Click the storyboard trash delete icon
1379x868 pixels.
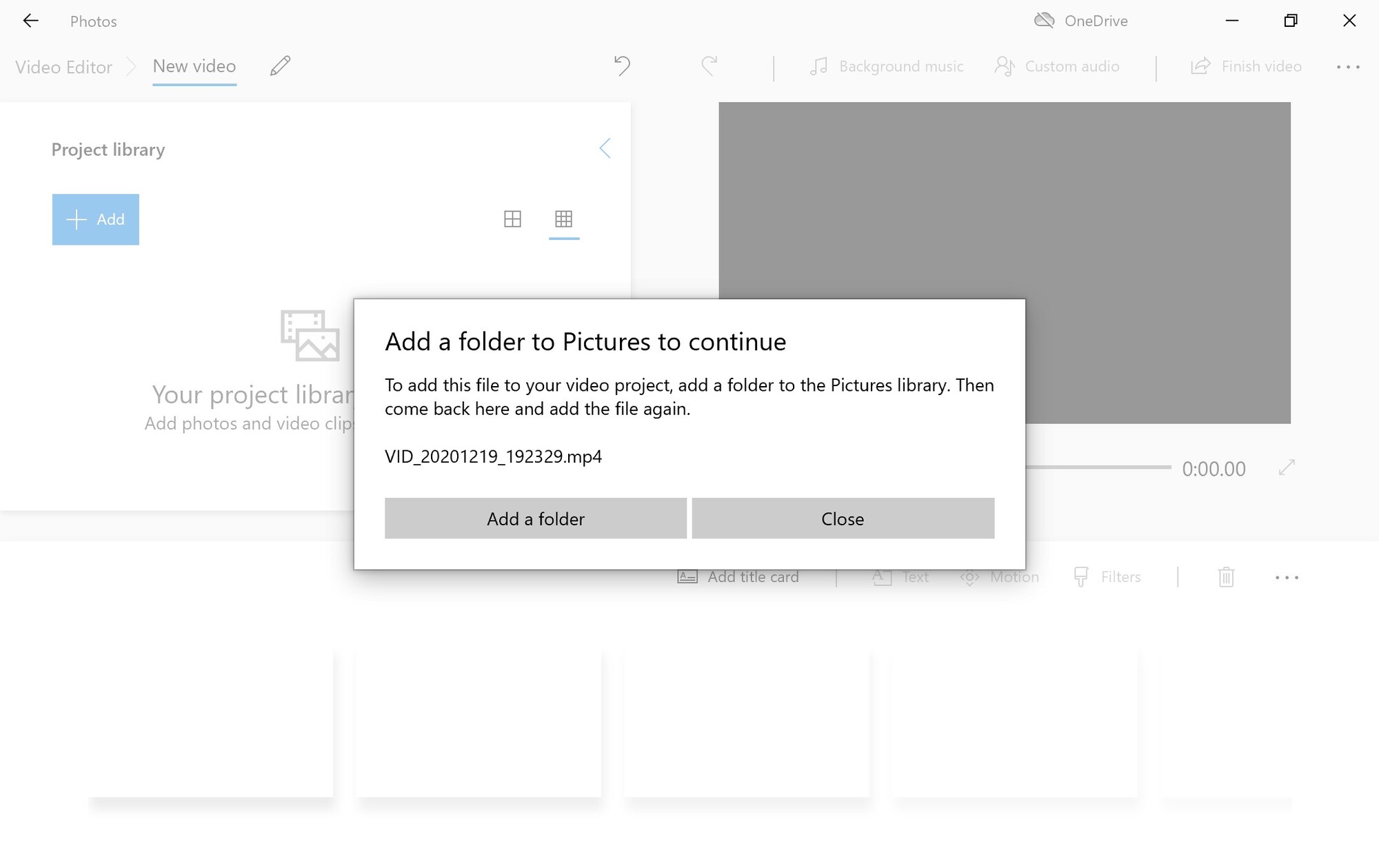[x=1226, y=577]
